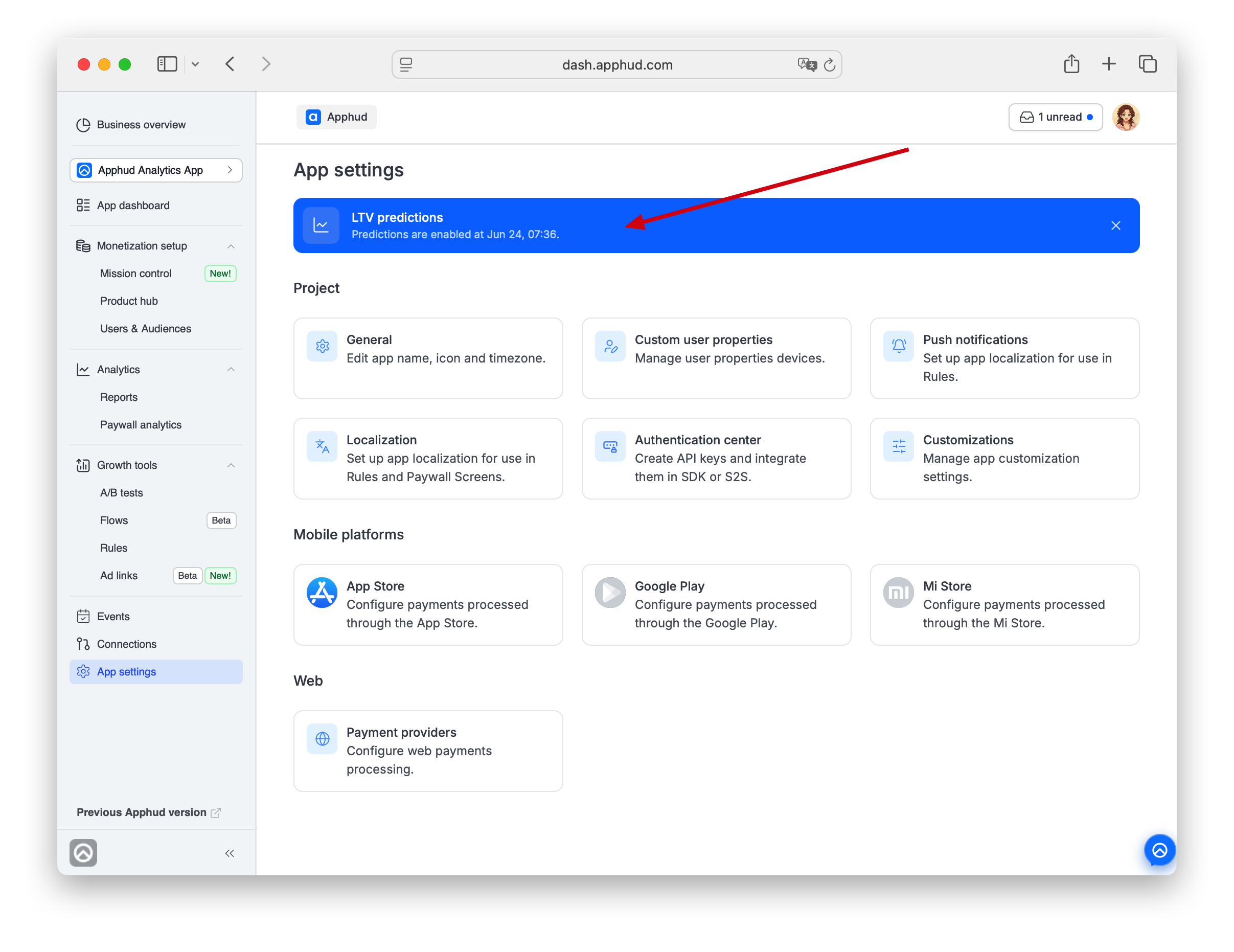Click the Growth tools chart icon

pyautogui.click(x=83, y=465)
